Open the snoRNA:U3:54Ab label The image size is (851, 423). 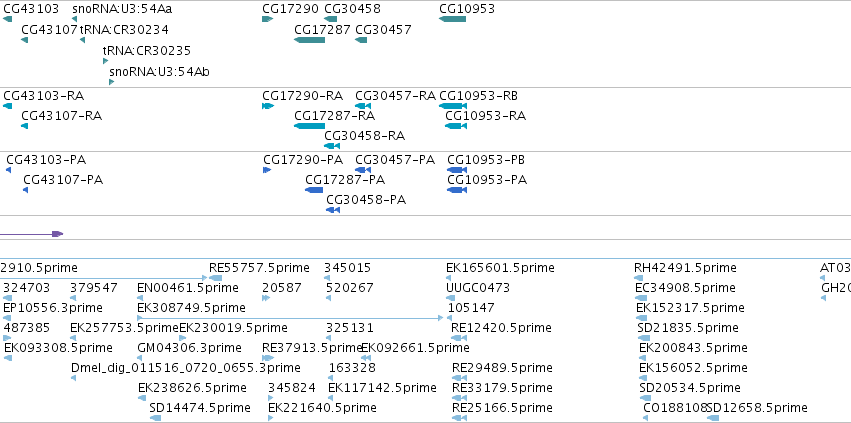(160, 72)
